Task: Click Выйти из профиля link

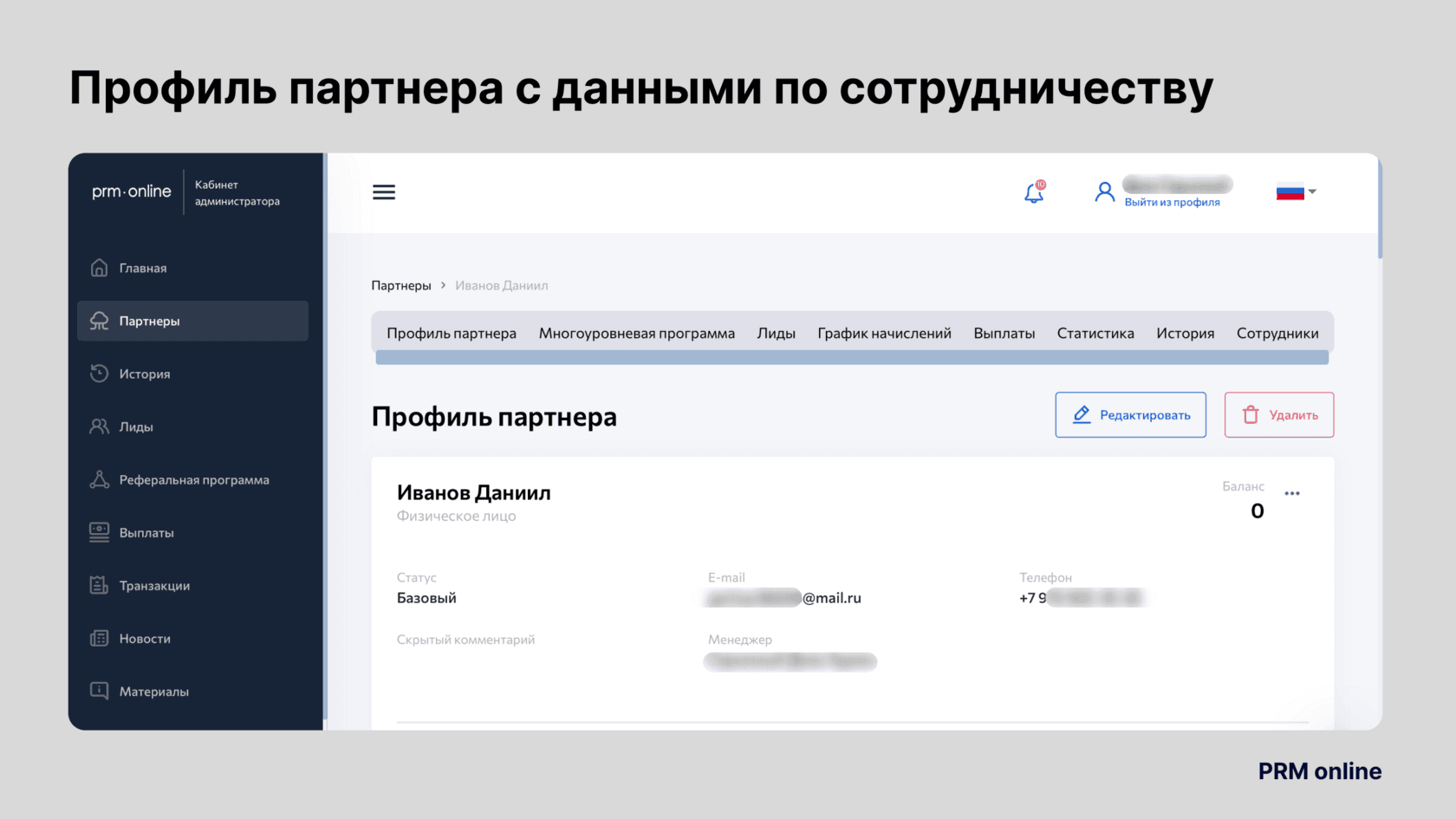Action: (1172, 203)
